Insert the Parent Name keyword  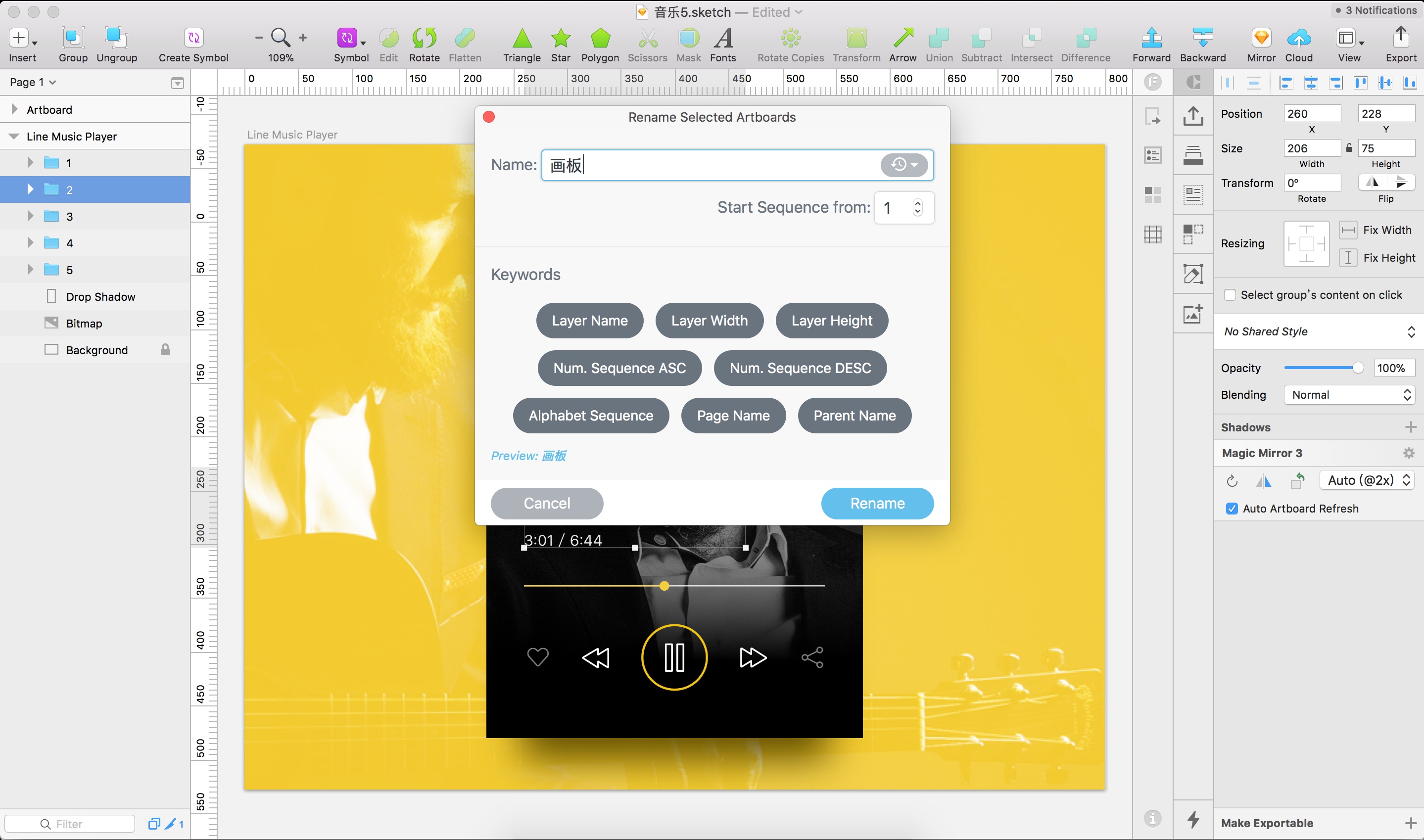[x=854, y=416]
